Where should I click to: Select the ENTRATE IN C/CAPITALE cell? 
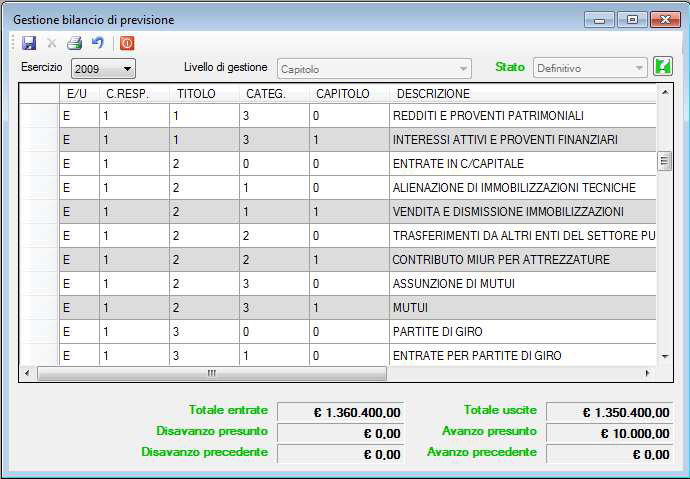pos(523,164)
